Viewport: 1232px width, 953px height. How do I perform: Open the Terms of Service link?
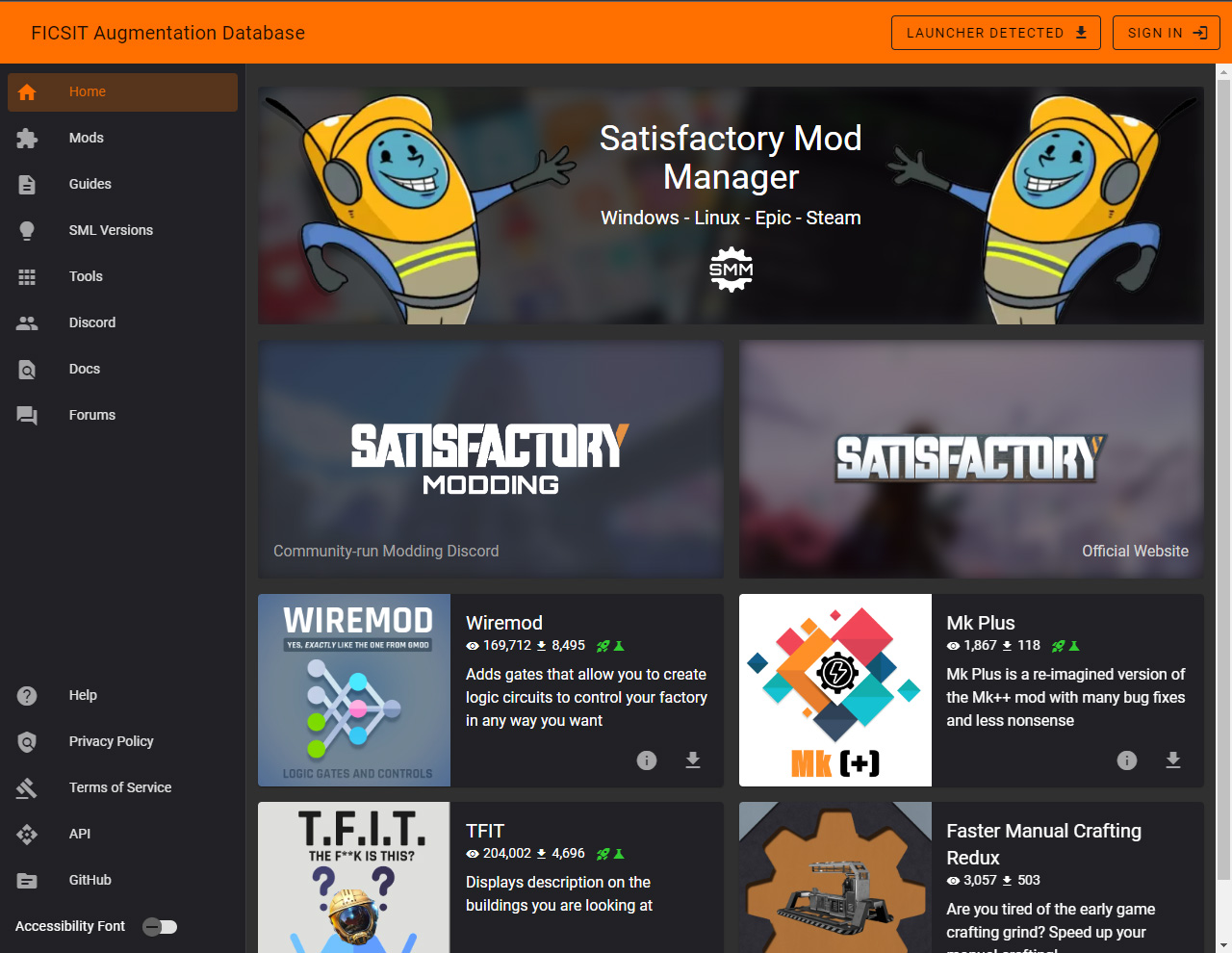coord(120,787)
